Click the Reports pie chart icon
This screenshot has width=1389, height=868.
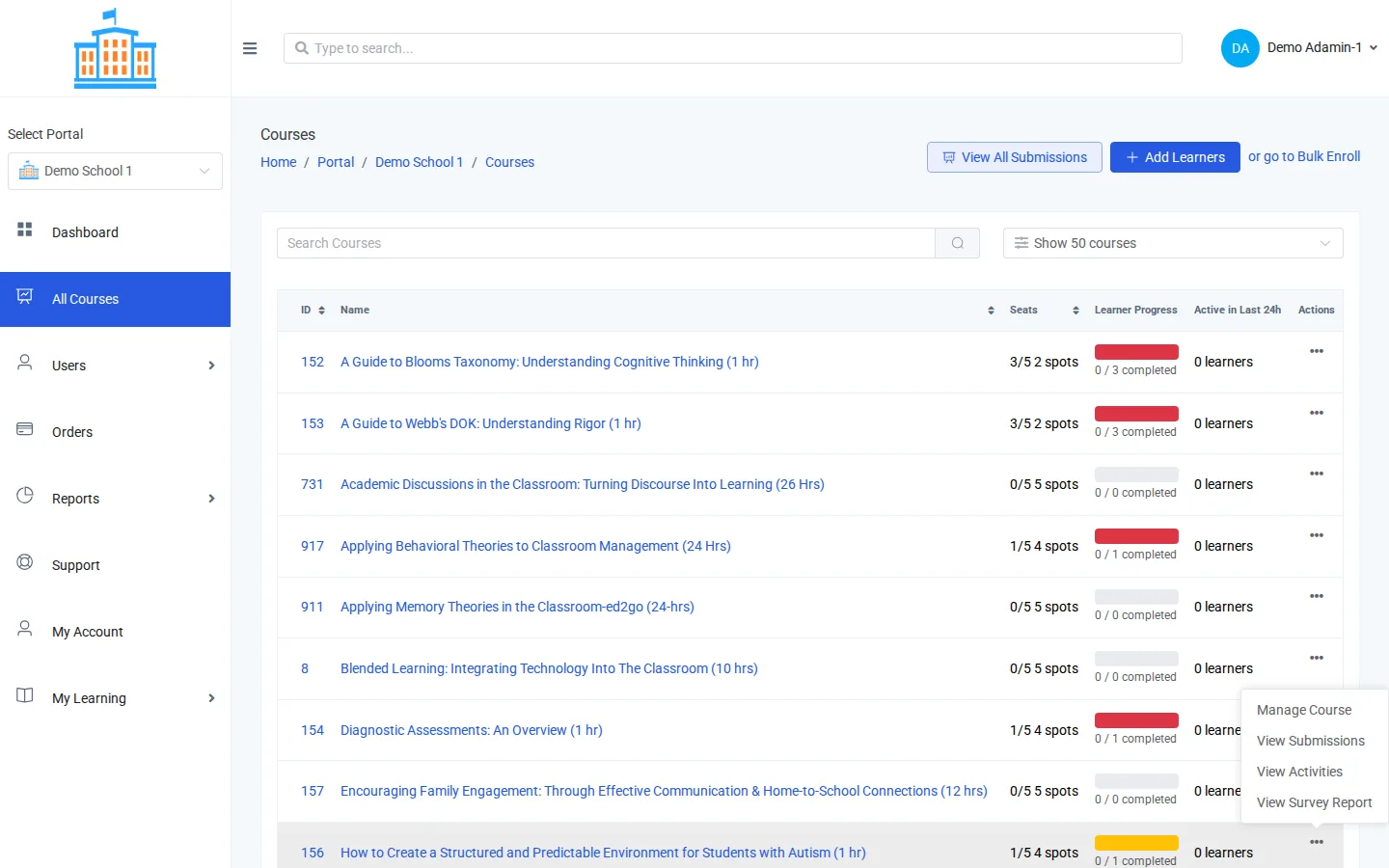coord(25,496)
